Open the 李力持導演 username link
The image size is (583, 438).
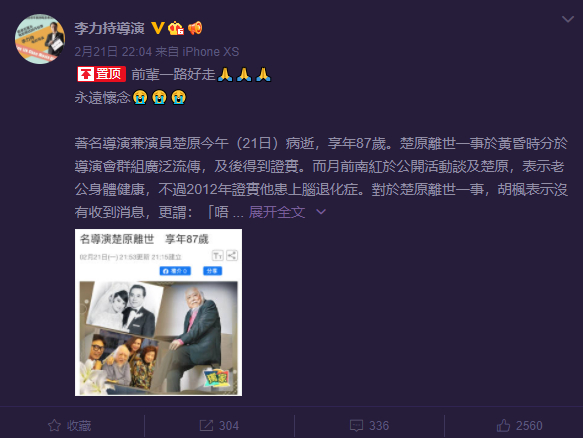coord(110,28)
